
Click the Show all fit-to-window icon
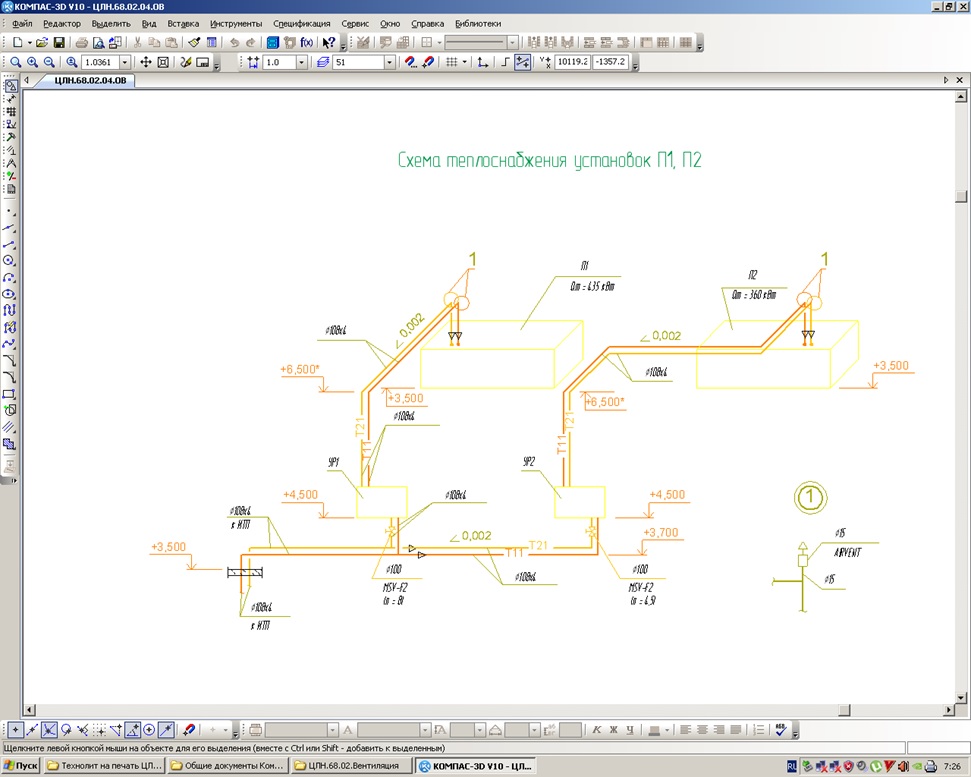[163, 63]
